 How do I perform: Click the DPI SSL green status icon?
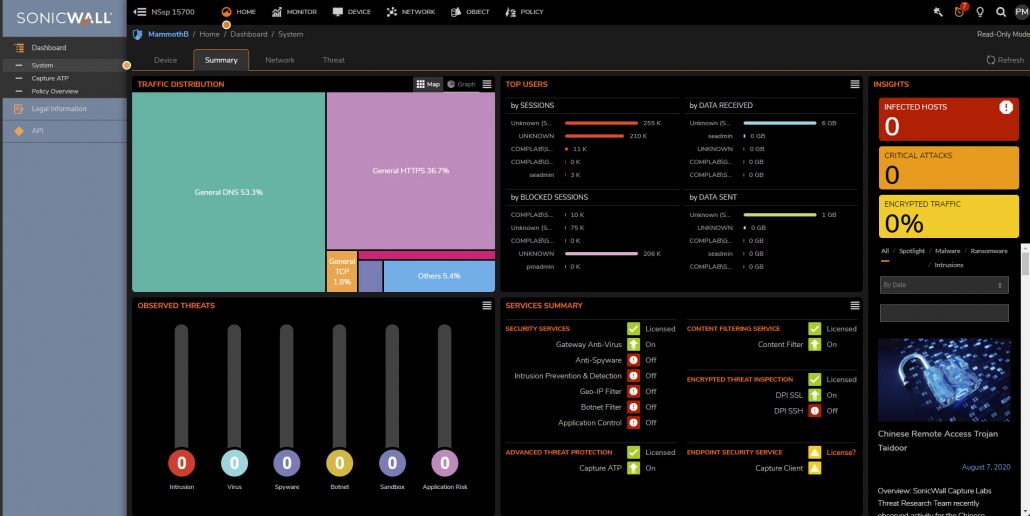(815, 395)
